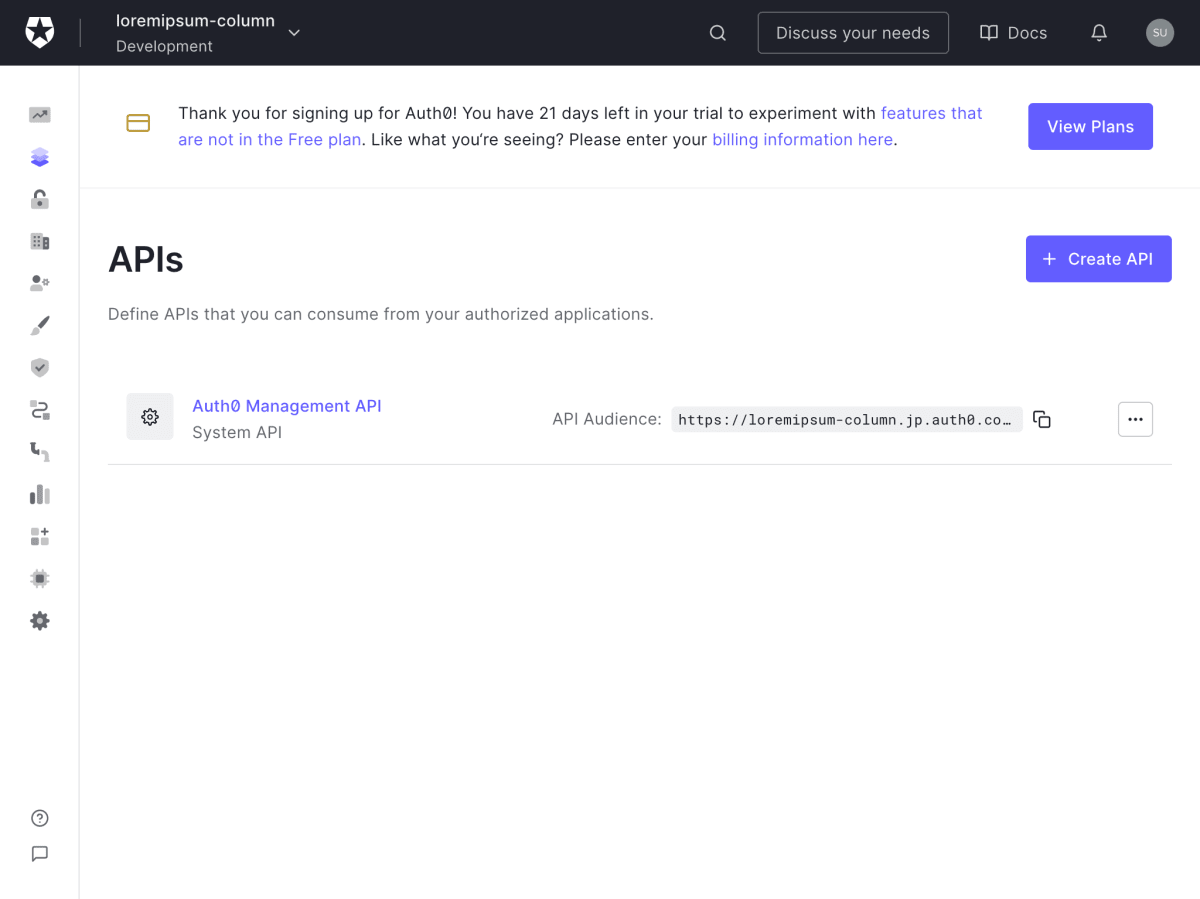Click the Discuss your needs button
The width and height of the screenshot is (1200, 899).
853,33
